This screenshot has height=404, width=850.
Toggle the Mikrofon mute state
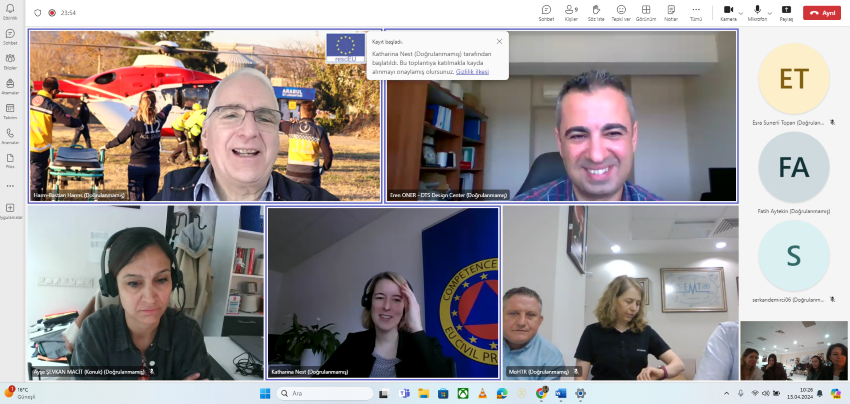coord(757,12)
